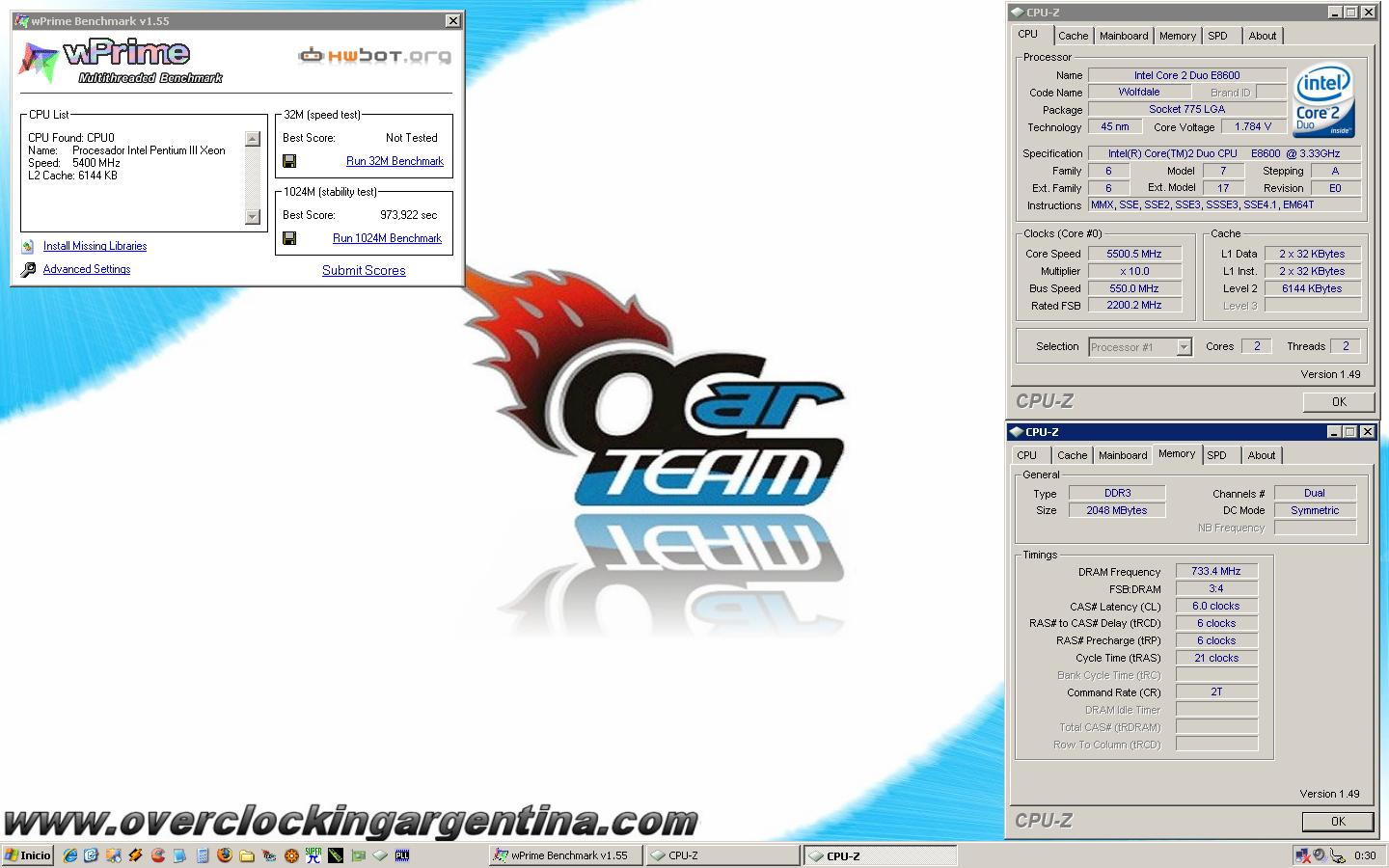Click the Advanced Settings wrench icon

coord(28,270)
